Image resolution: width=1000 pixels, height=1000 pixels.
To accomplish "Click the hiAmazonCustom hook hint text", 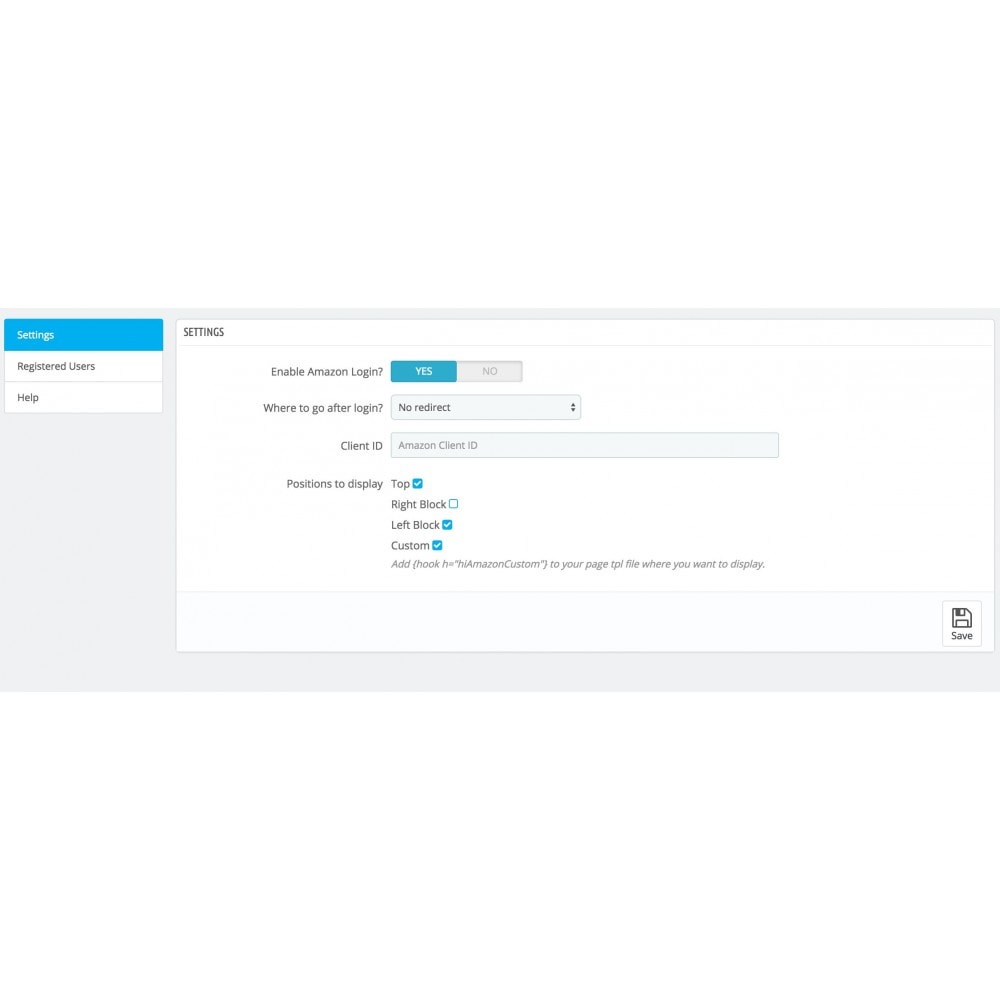I will [578, 564].
